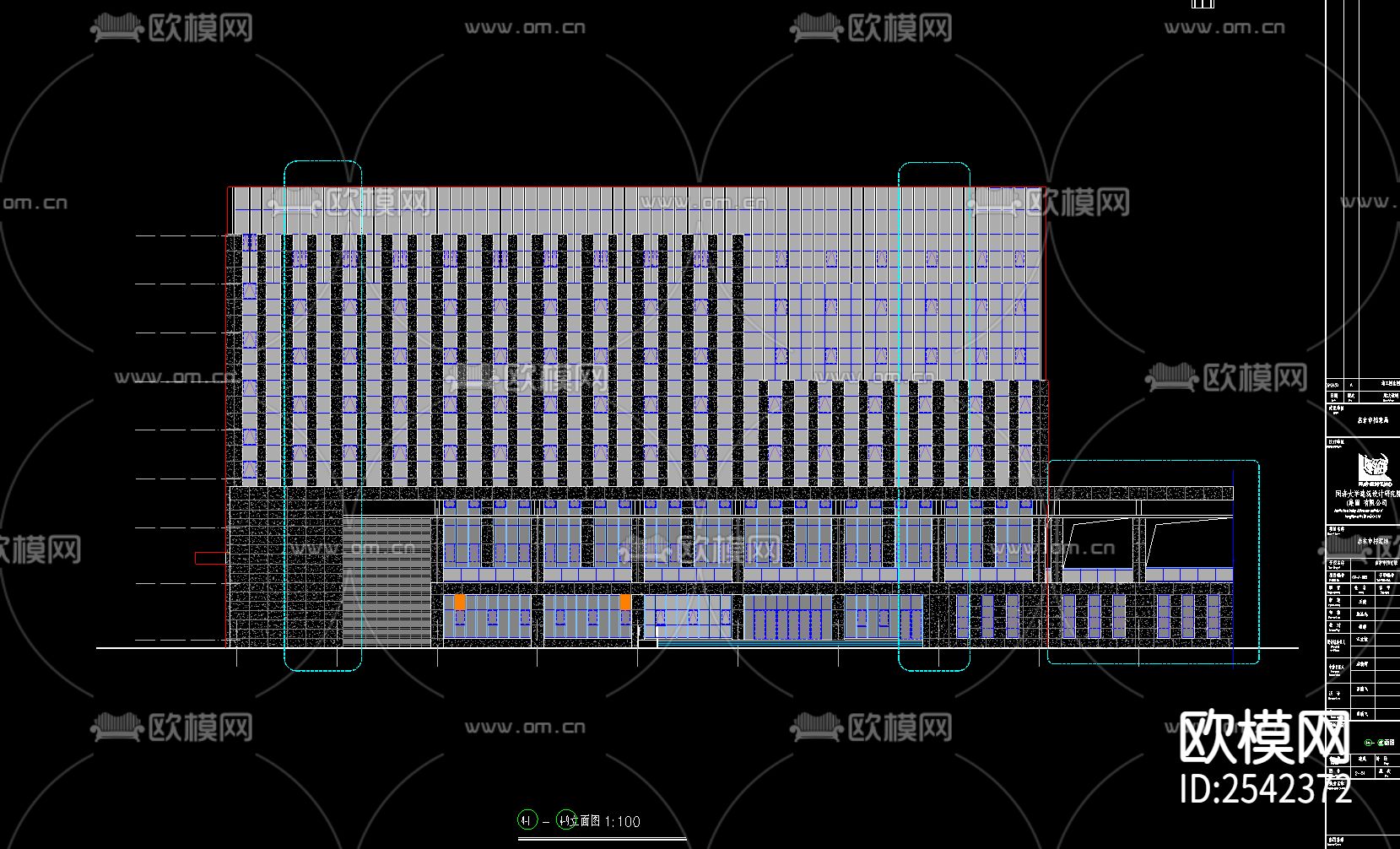This screenshot has height=849, width=1400.
Task: Click the green circle elevation marker right
Action: pos(565,819)
